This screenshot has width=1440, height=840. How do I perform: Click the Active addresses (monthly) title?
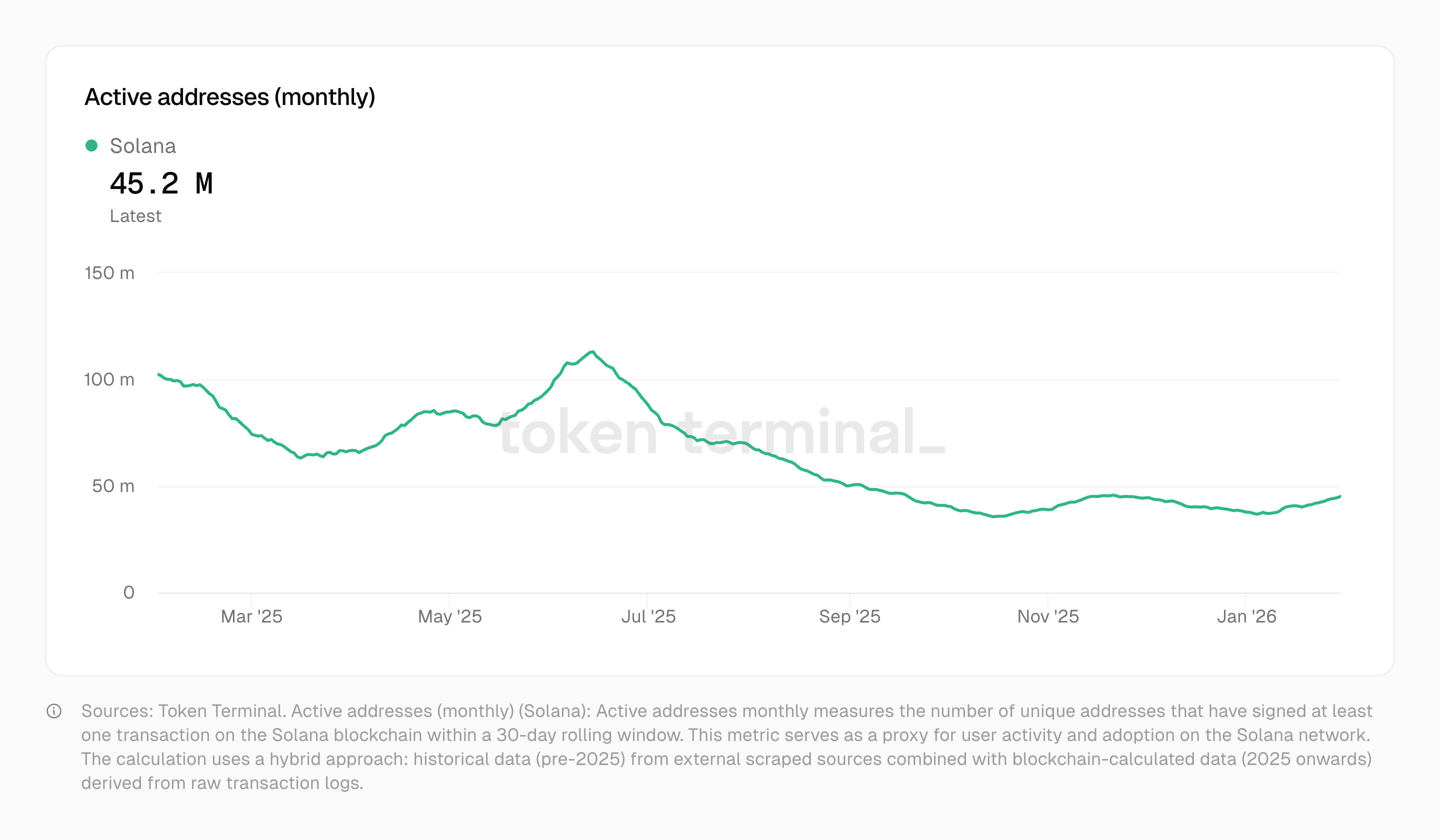[x=229, y=97]
